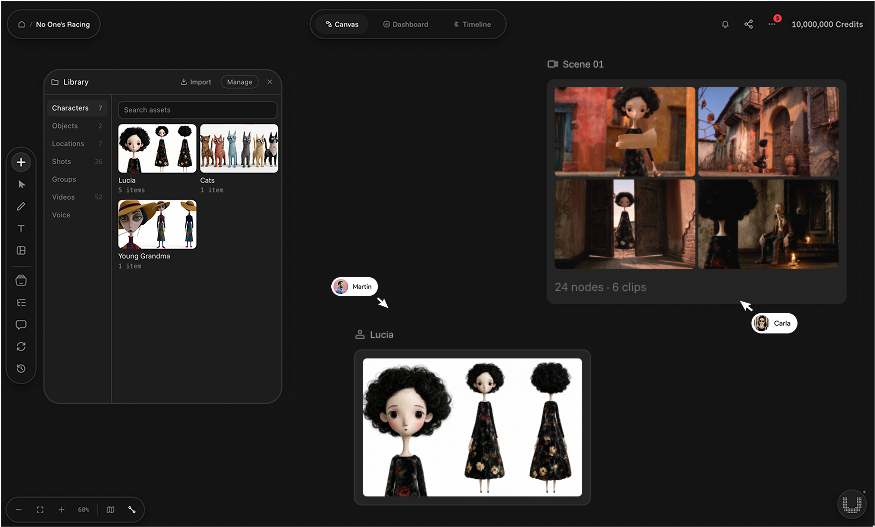Select the Lucia character sheet node on canvas
Screen dimensions: 875x527
tap(472, 427)
